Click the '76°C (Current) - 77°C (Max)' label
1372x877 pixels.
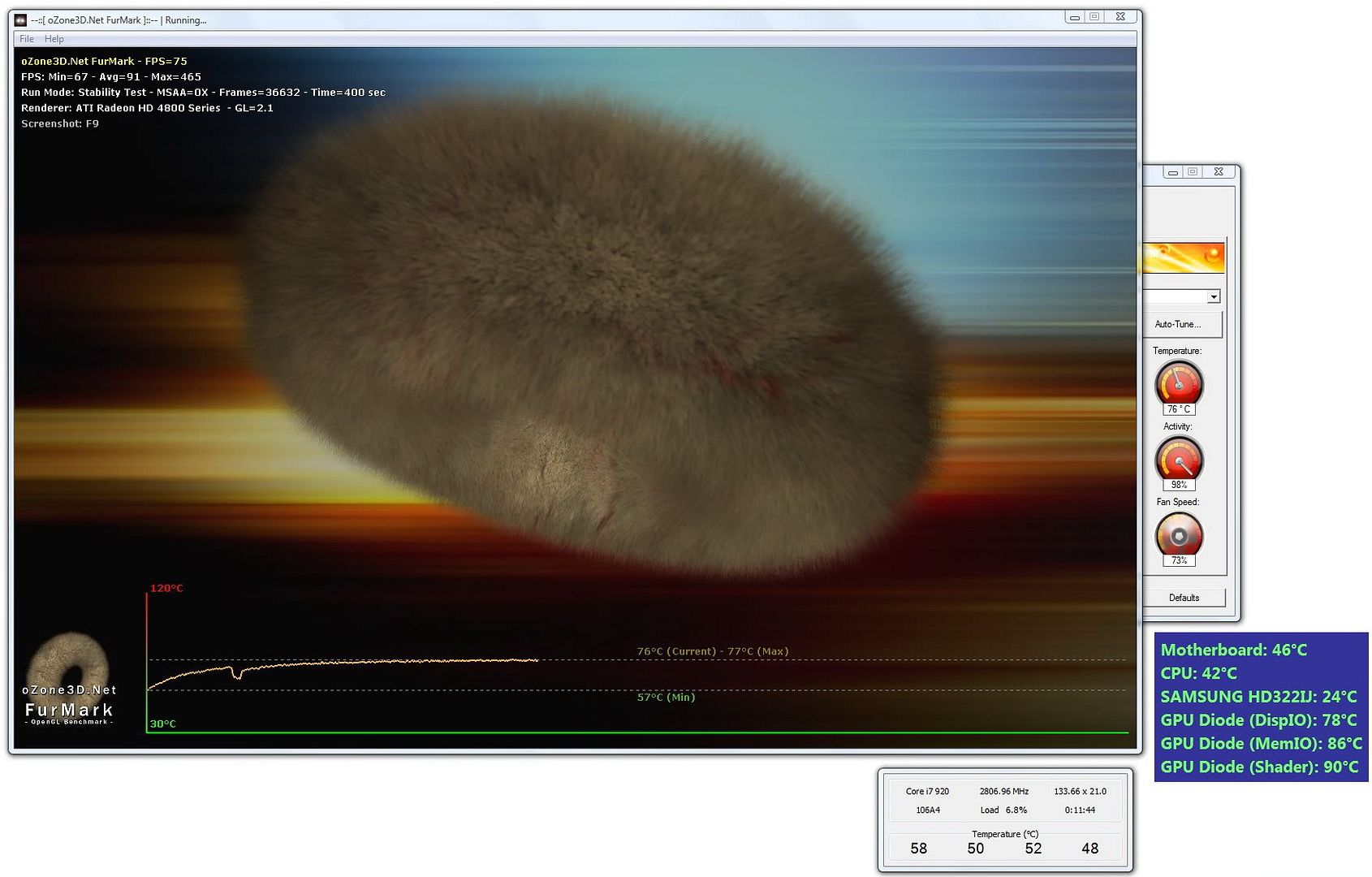click(x=713, y=651)
